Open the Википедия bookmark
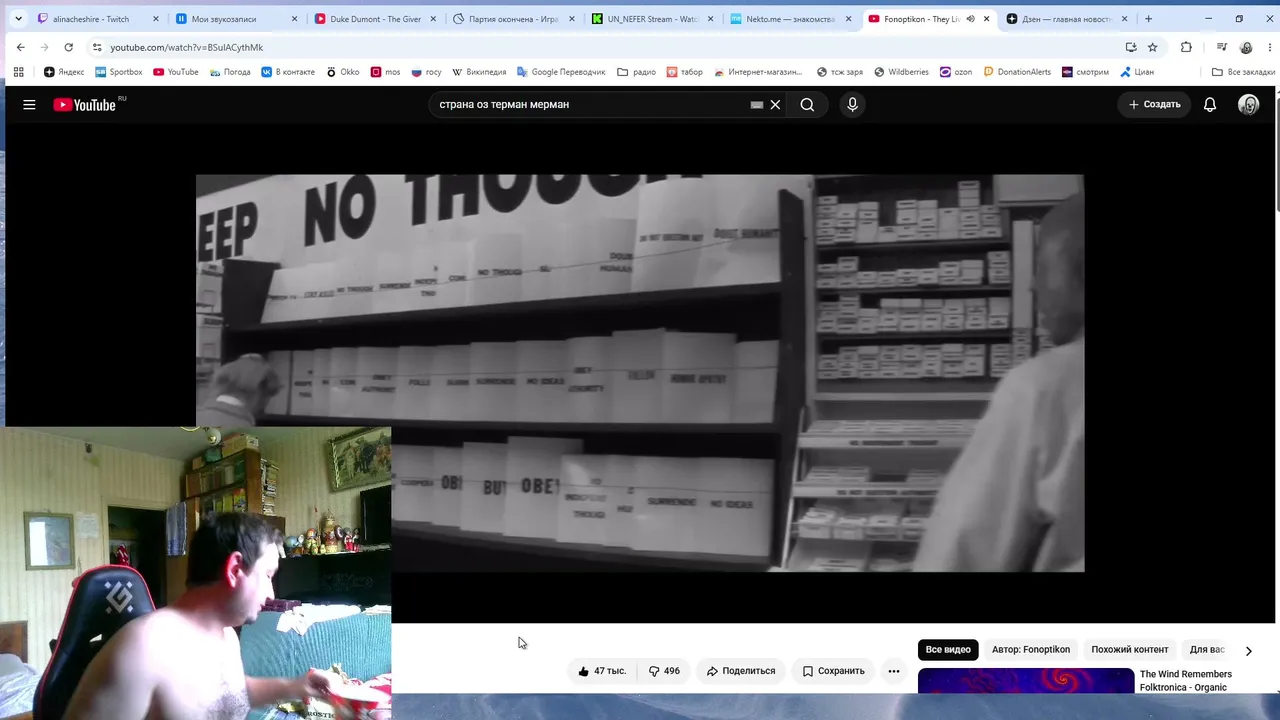This screenshot has width=1280, height=720. tap(479, 72)
